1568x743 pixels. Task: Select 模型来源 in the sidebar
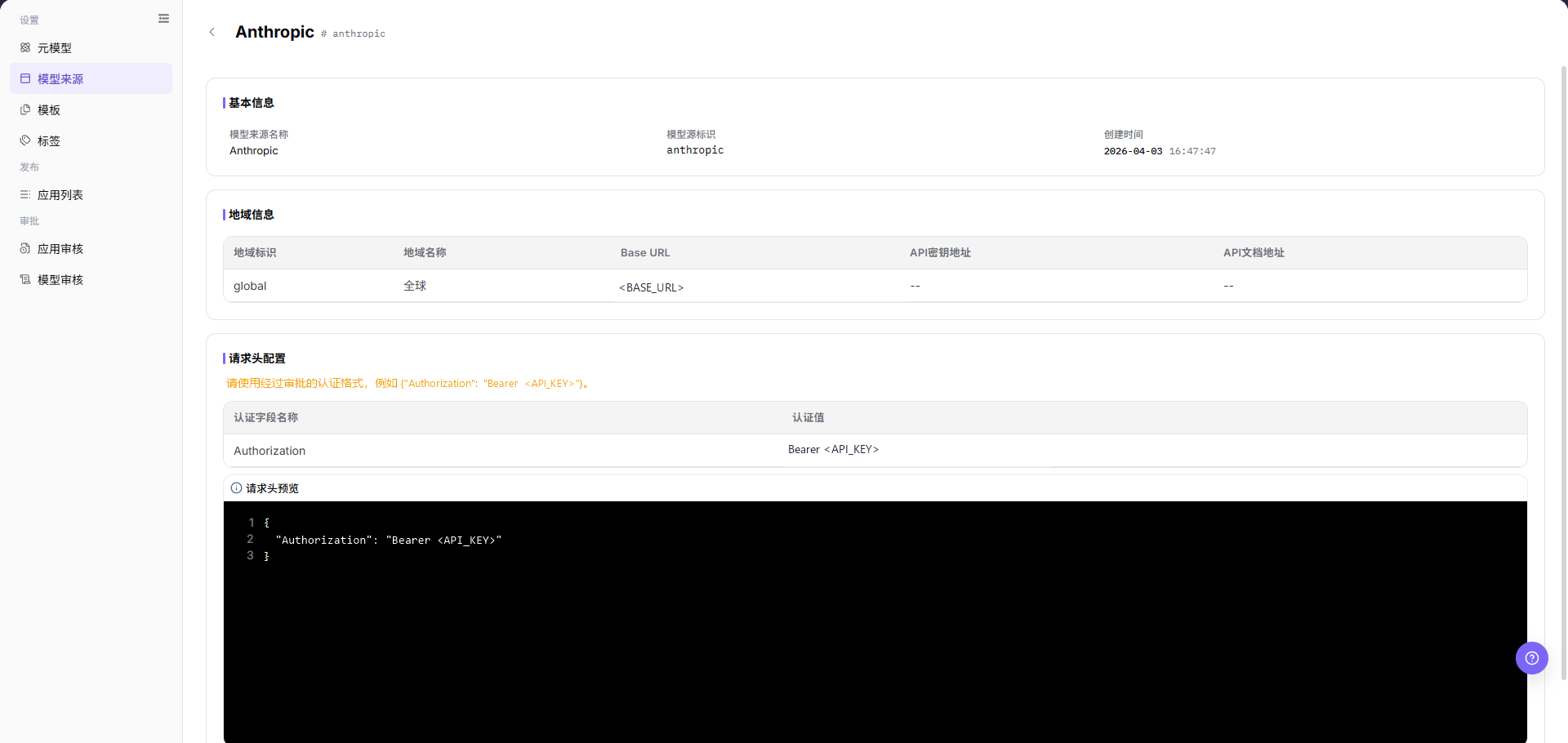coord(91,78)
